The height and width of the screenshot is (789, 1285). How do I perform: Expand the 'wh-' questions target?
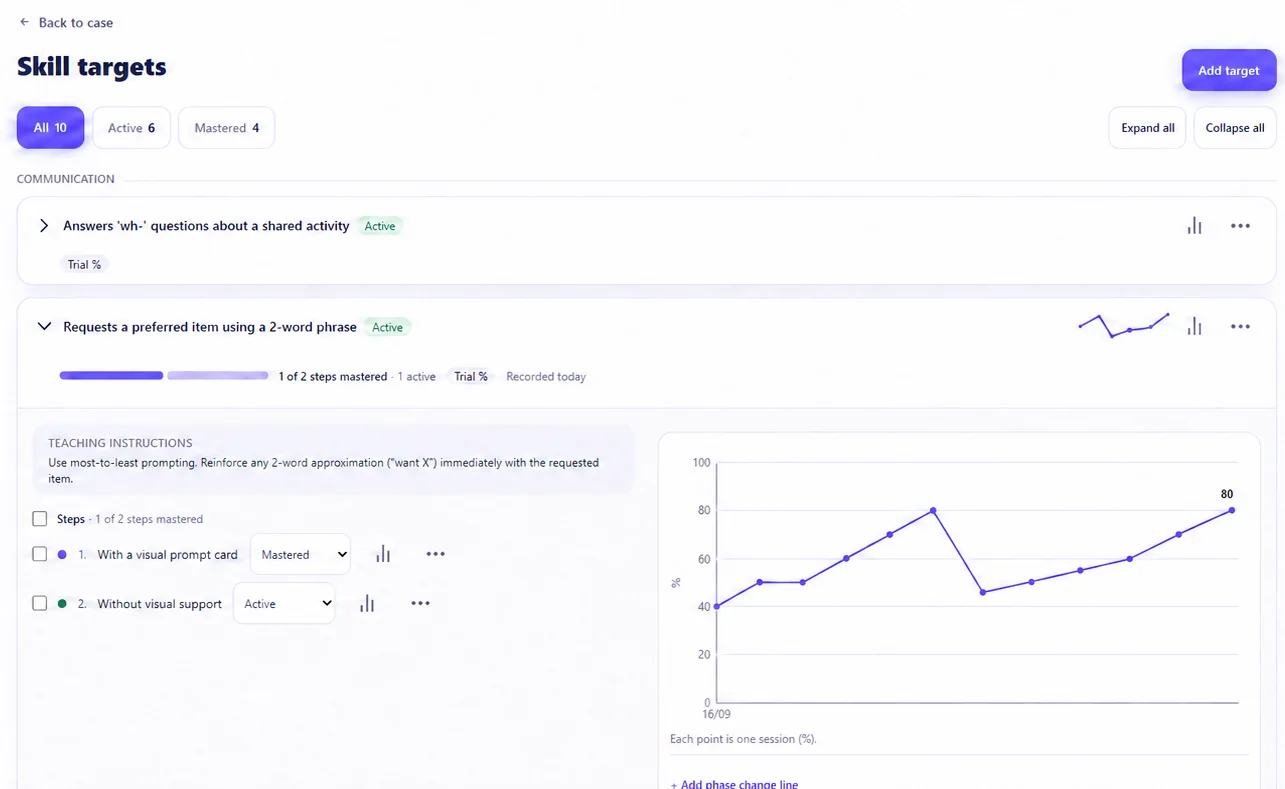(44, 226)
